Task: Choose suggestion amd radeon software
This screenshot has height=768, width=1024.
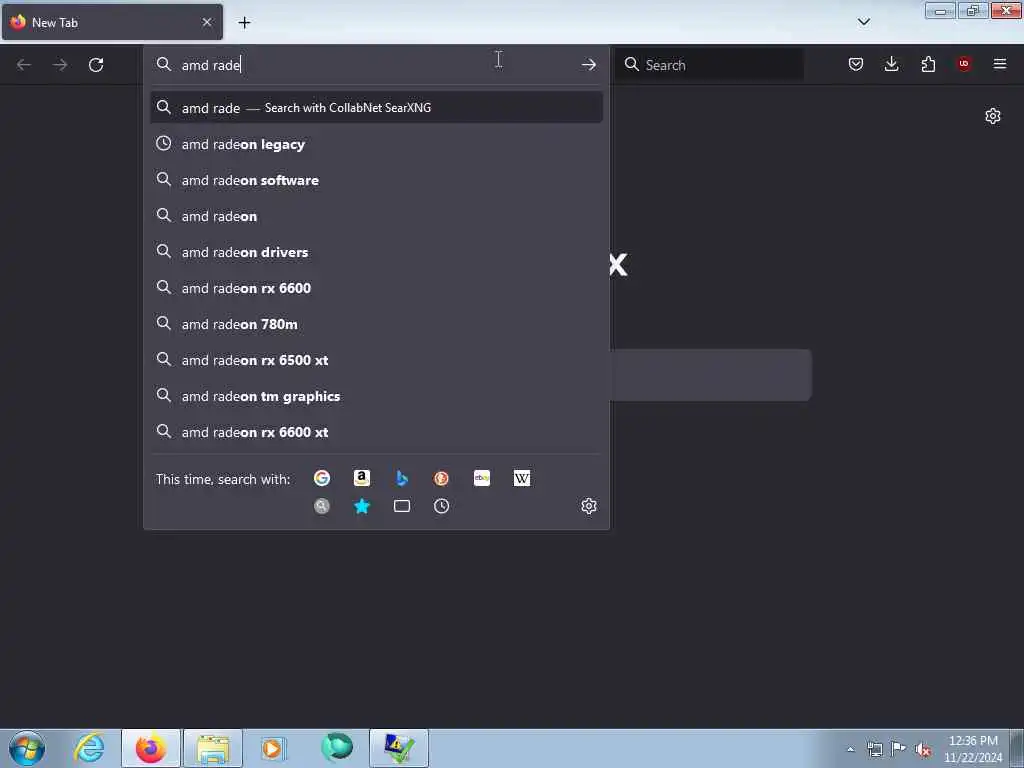Action: click(376, 180)
